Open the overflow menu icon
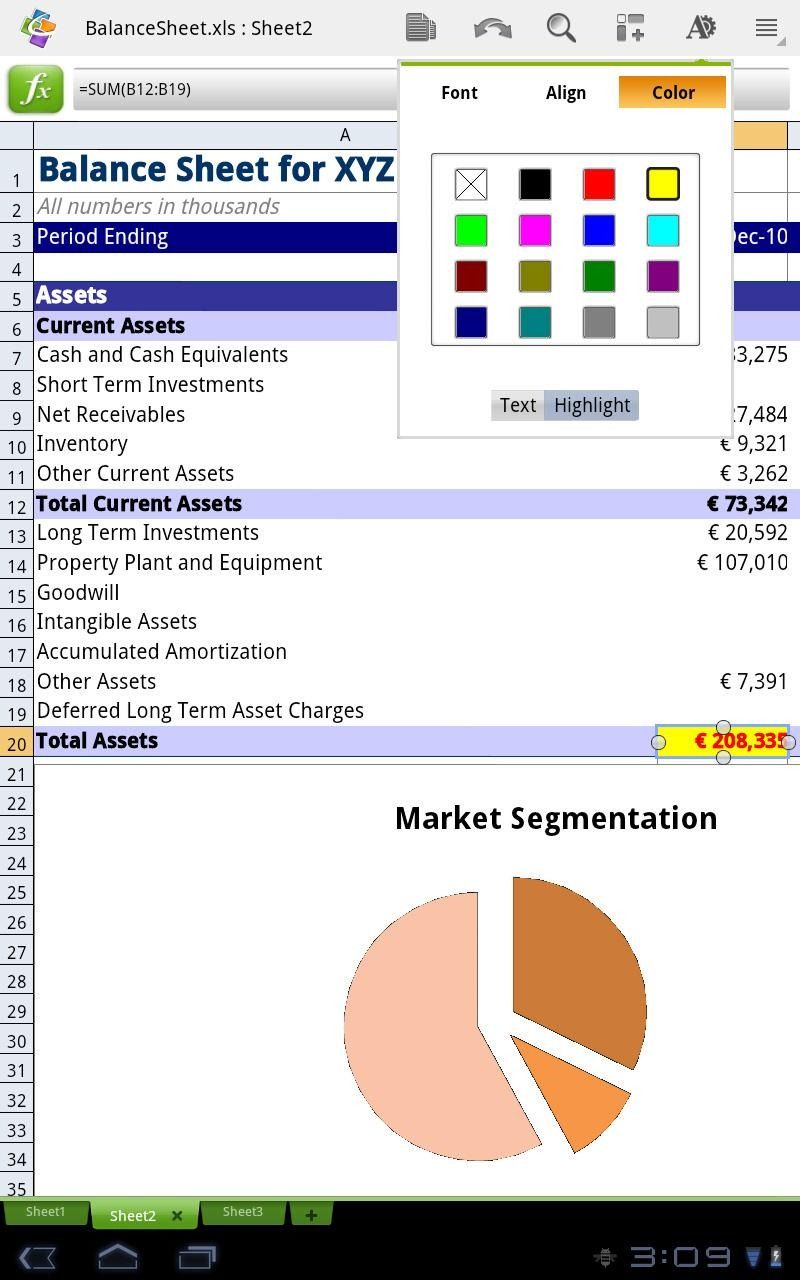This screenshot has height=1280, width=800. click(x=767, y=28)
